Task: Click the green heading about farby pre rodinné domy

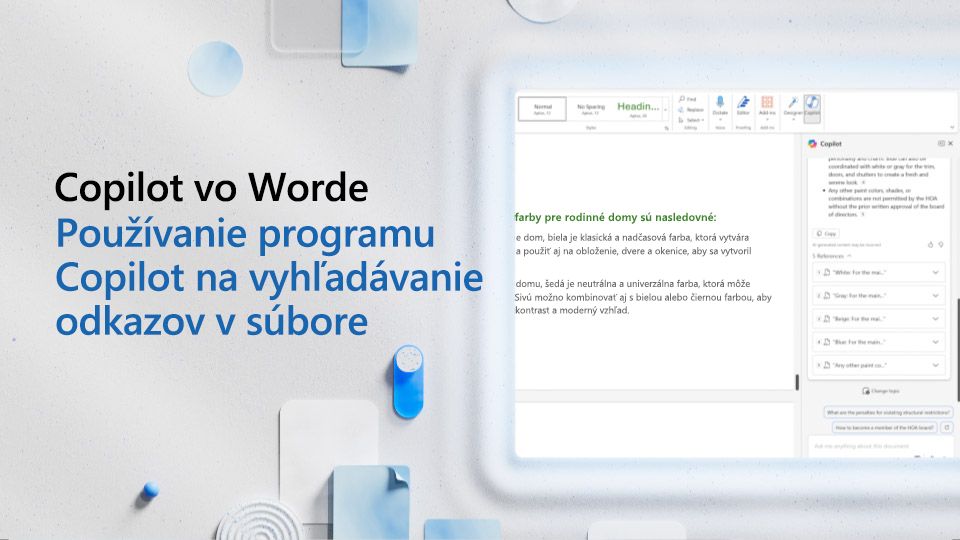Action: point(615,217)
